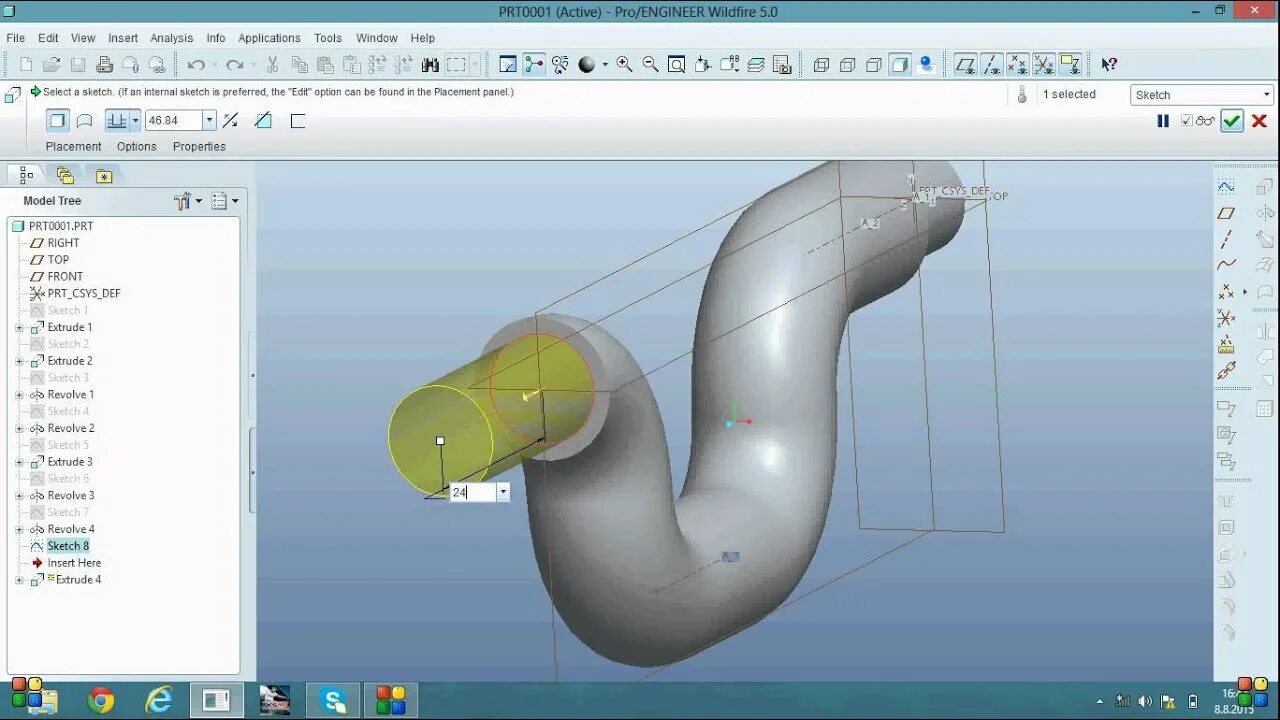Open the depth value dropdown arrow

209,120
